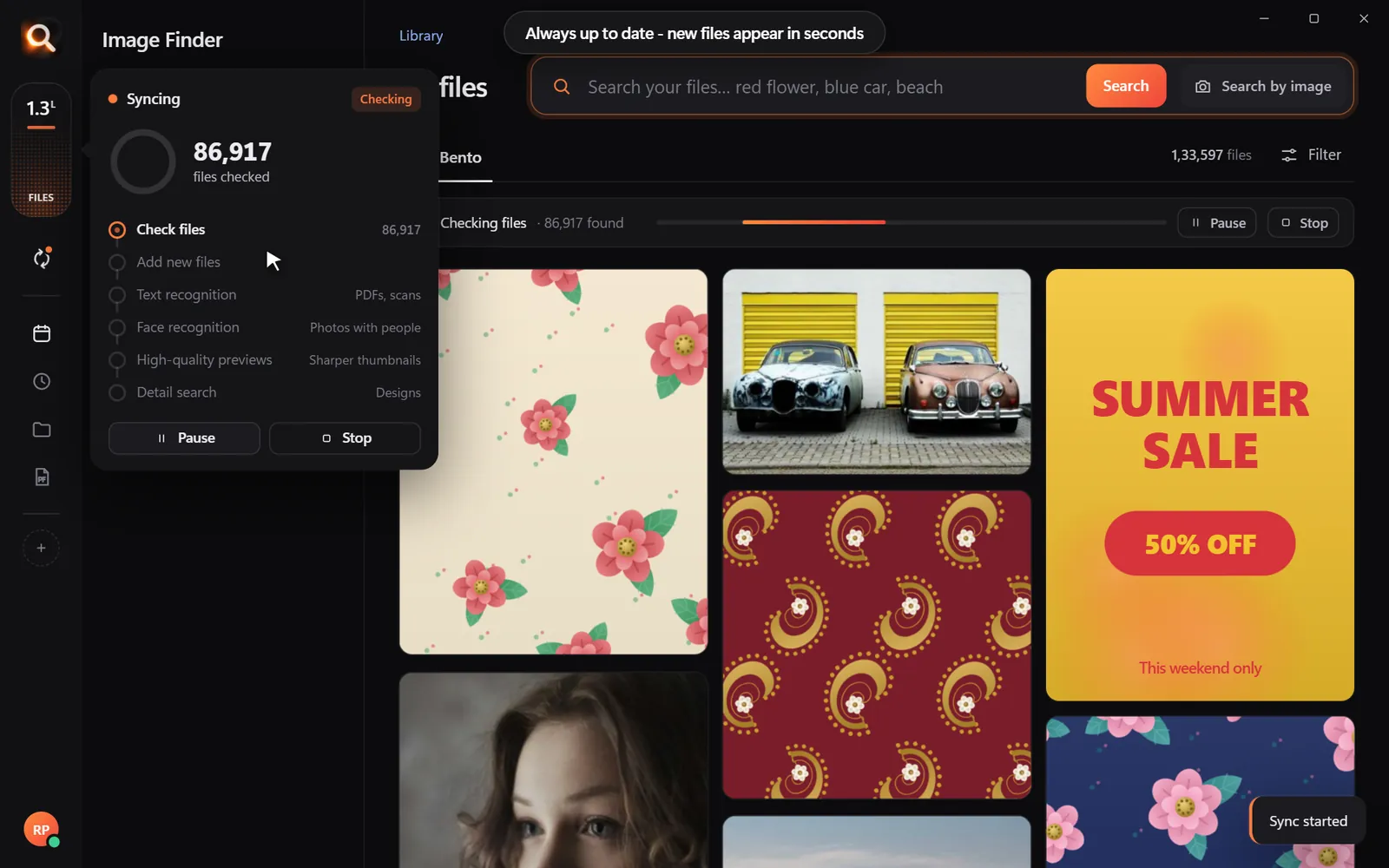Screen dimensions: 1389x868
Task: Click the 86,917 files checked counter
Action: click(233, 162)
